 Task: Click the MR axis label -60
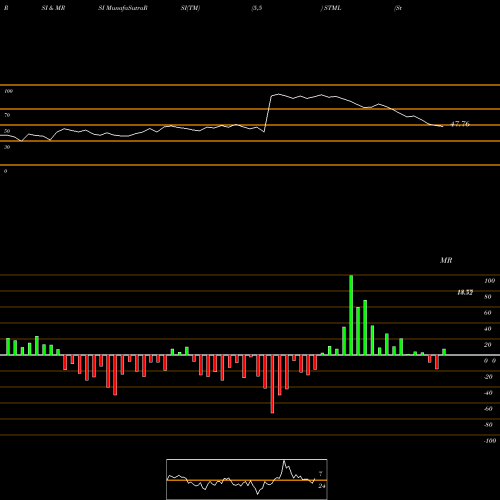[x=488, y=409]
